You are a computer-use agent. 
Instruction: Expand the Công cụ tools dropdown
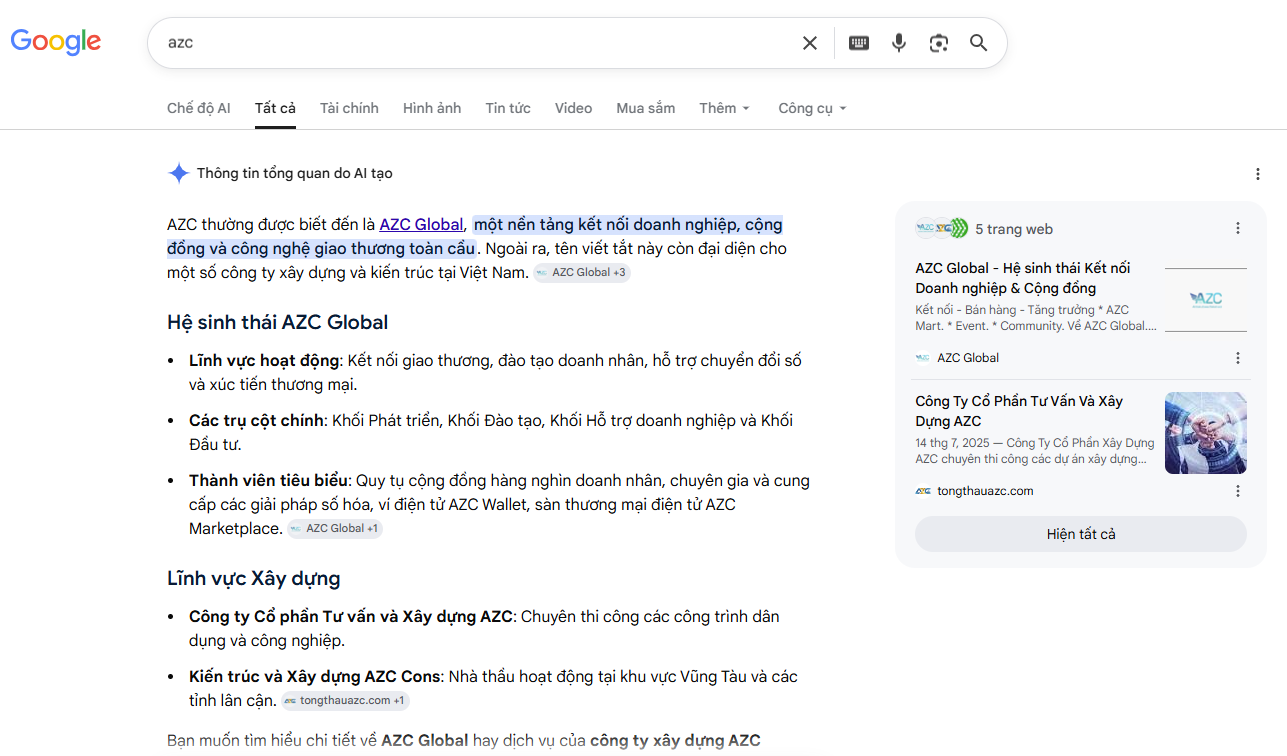click(813, 108)
